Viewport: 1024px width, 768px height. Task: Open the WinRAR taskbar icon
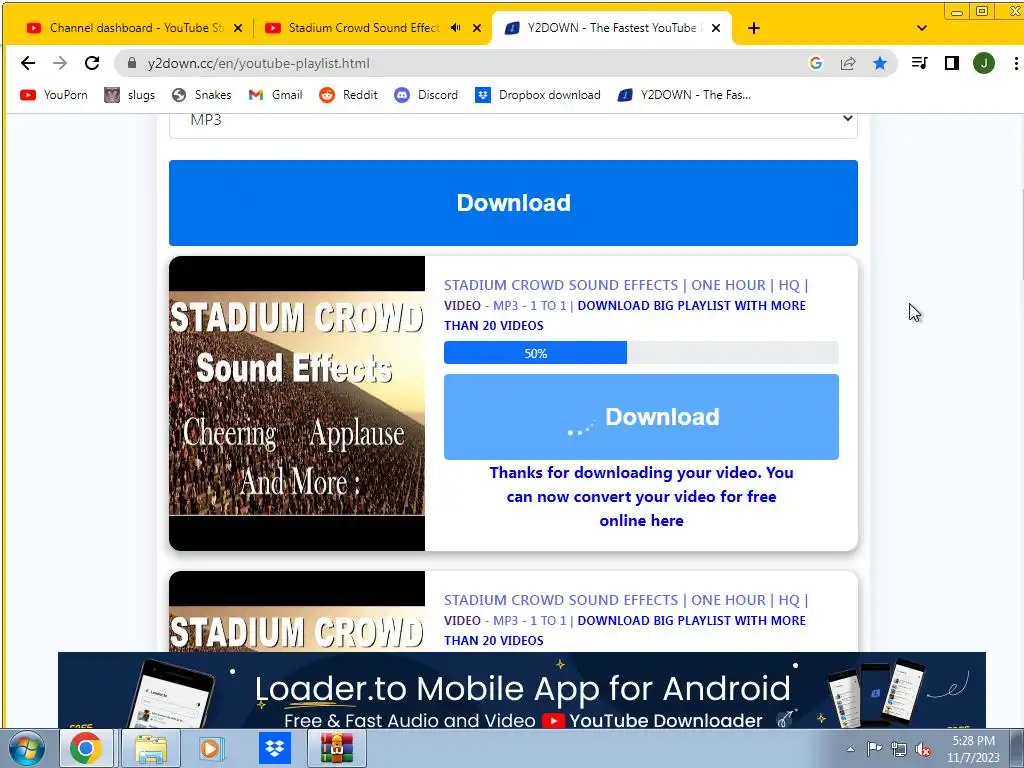pos(337,748)
